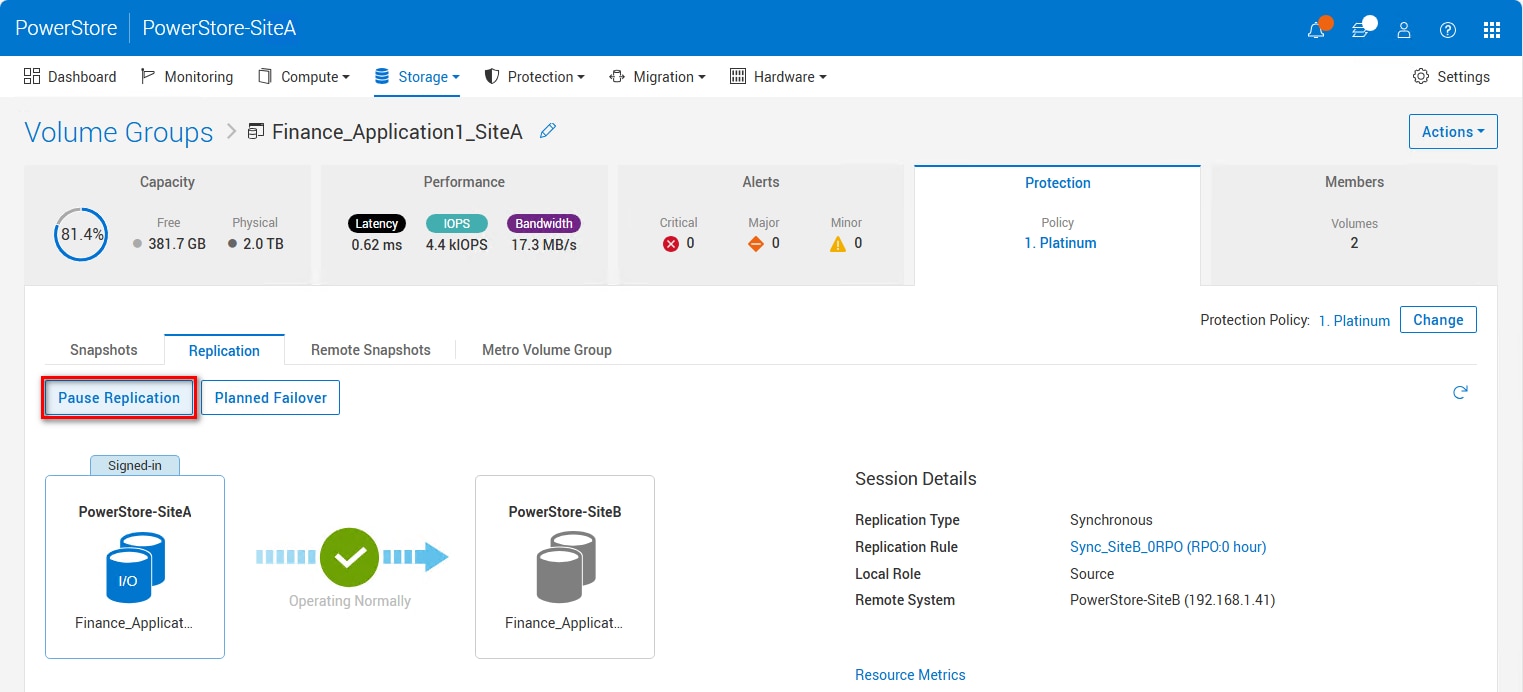1523x692 pixels.
Task: Click the Planned Failover button
Action: click(271, 398)
